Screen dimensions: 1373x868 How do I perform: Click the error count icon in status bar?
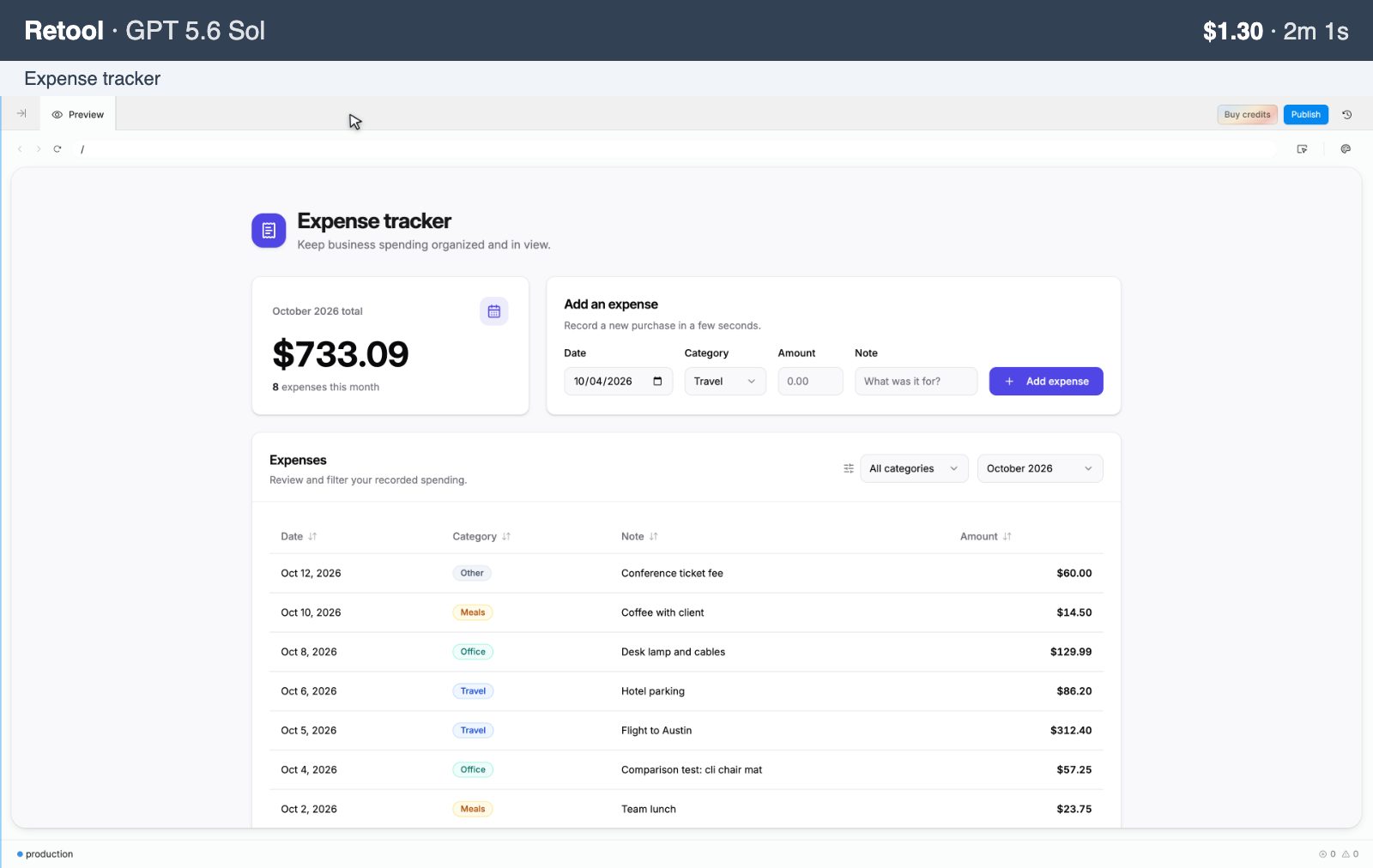(1322, 854)
